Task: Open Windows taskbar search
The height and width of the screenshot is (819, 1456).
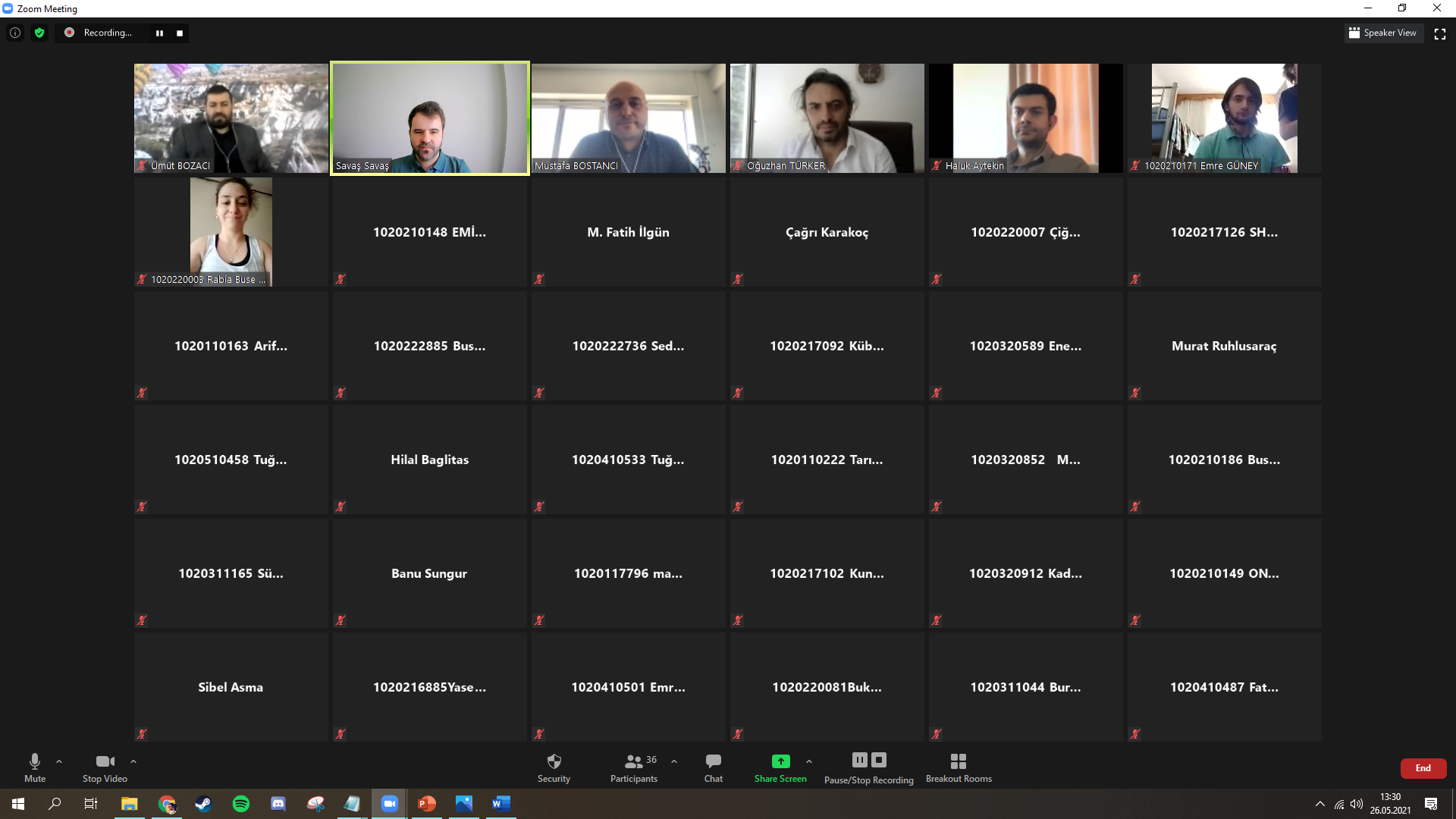Action: pos(55,804)
